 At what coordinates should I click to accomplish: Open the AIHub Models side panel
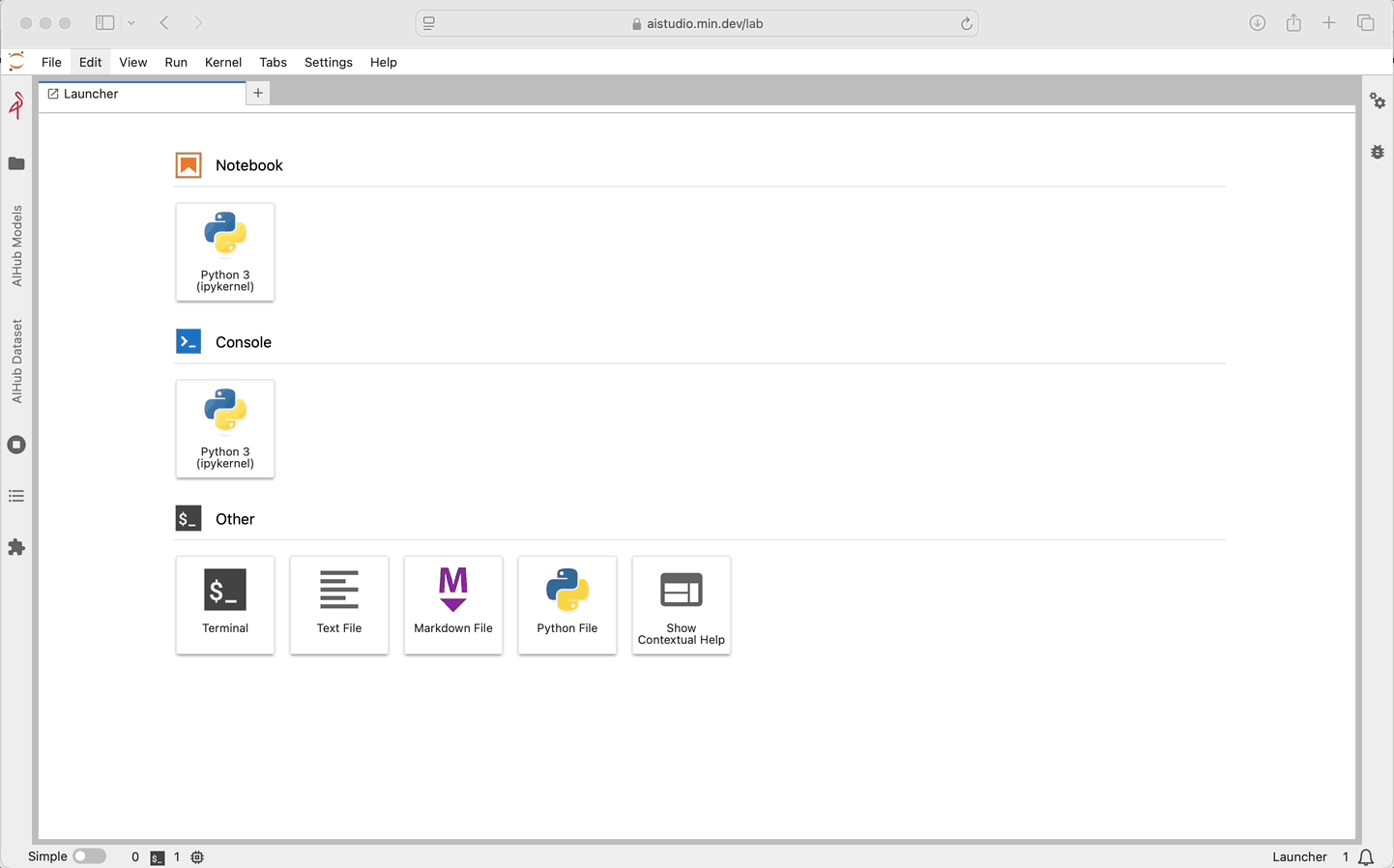[x=16, y=246]
